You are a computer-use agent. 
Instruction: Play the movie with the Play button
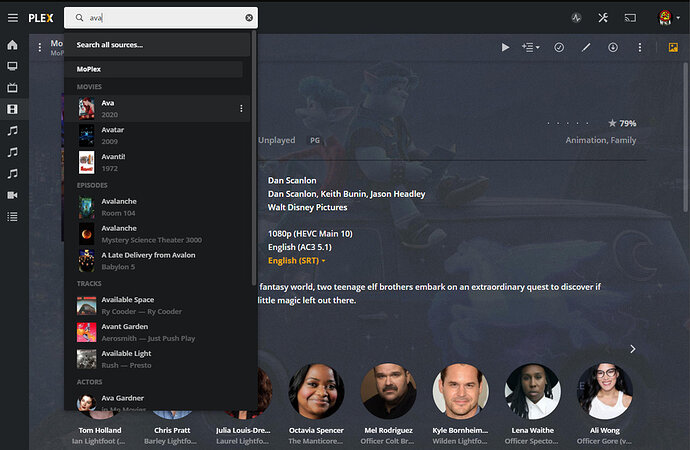click(x=505, y=47)
